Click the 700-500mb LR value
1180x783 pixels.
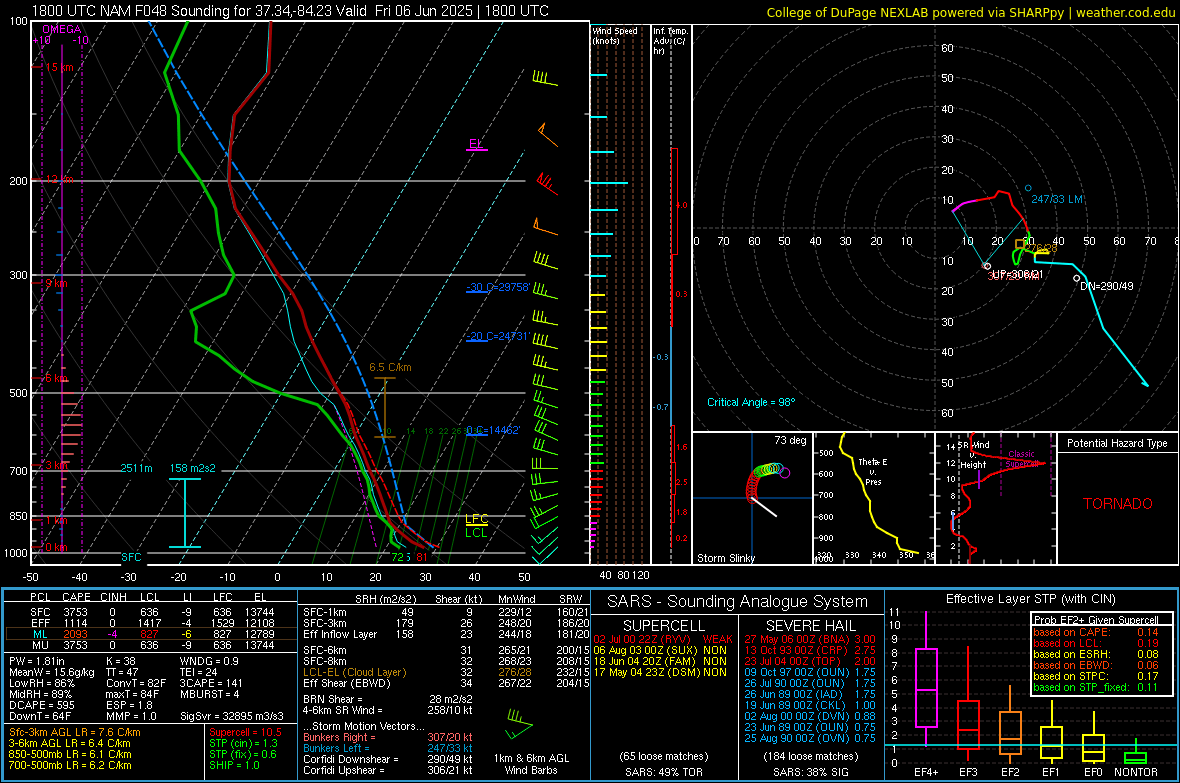click(70, 765)
